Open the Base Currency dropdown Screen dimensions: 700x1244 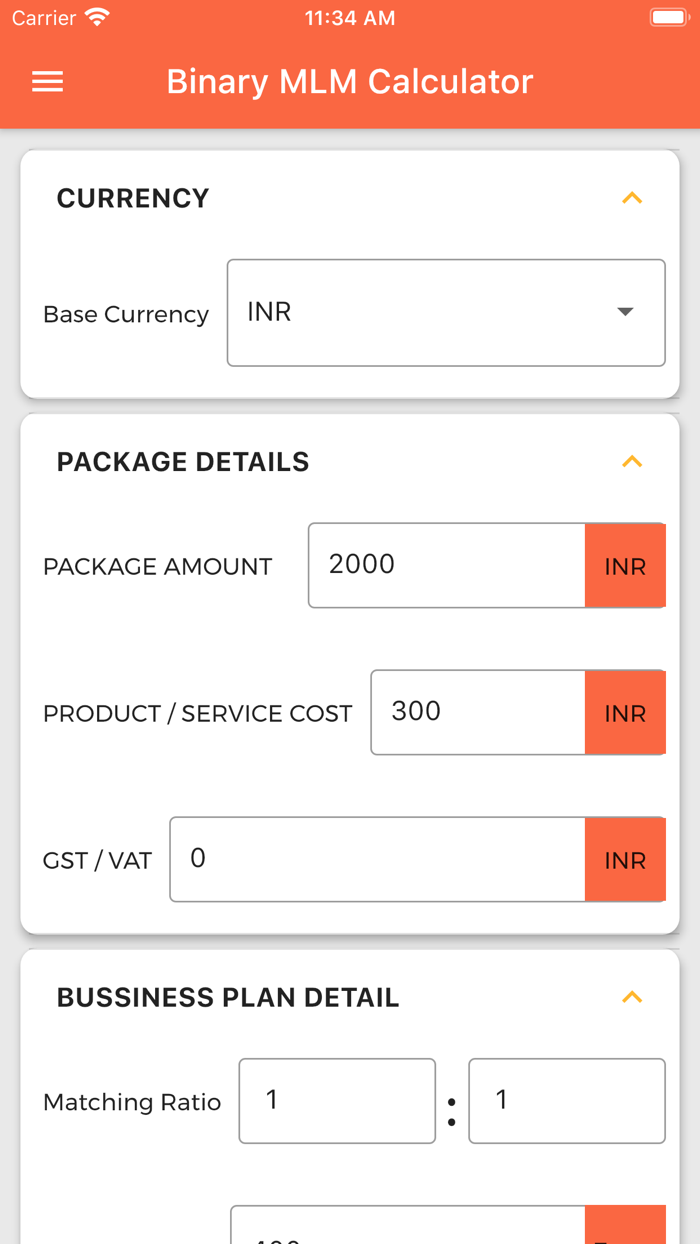(625, 312)
